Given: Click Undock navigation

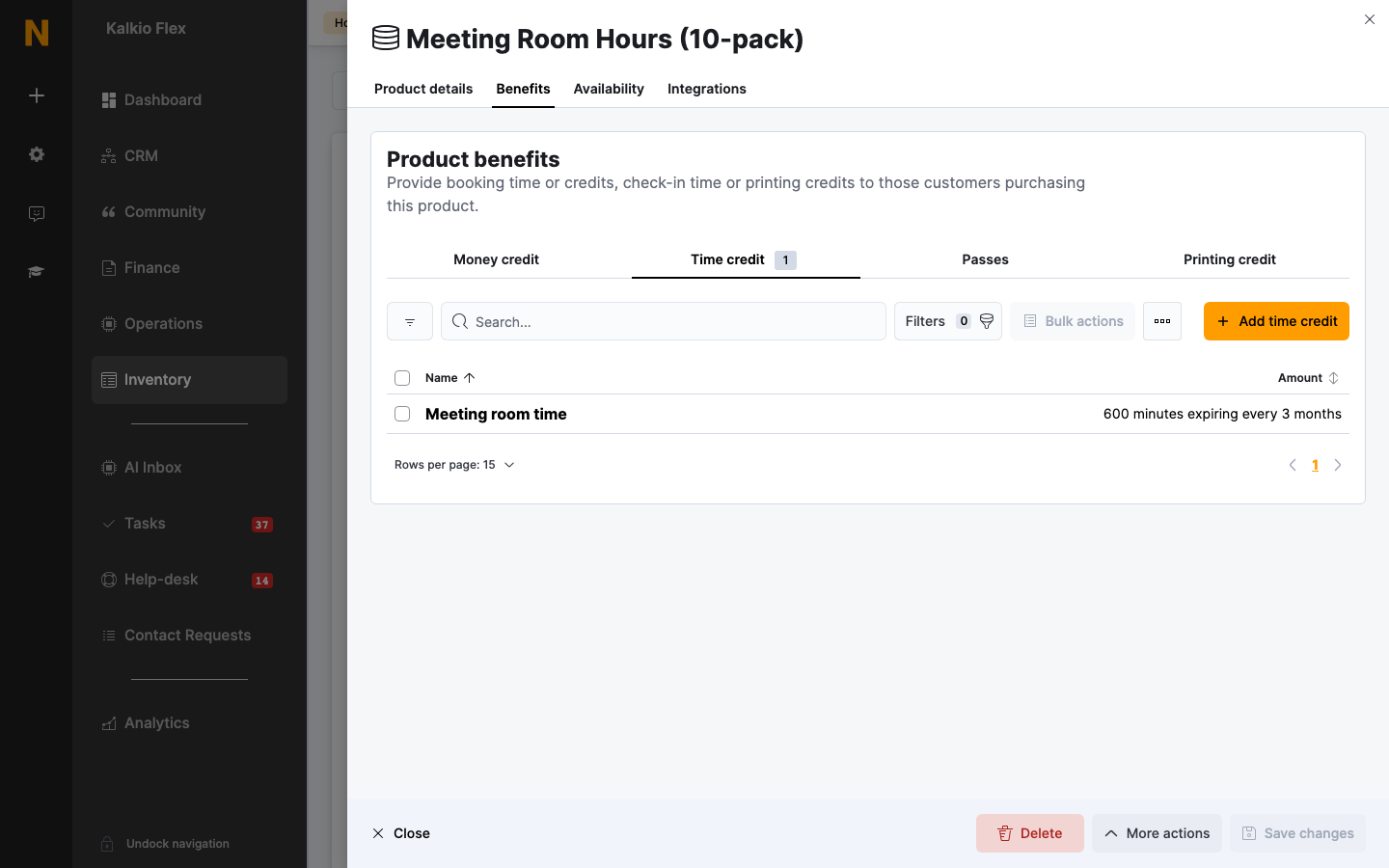Looking at the screenshot, I should point(165,844).
